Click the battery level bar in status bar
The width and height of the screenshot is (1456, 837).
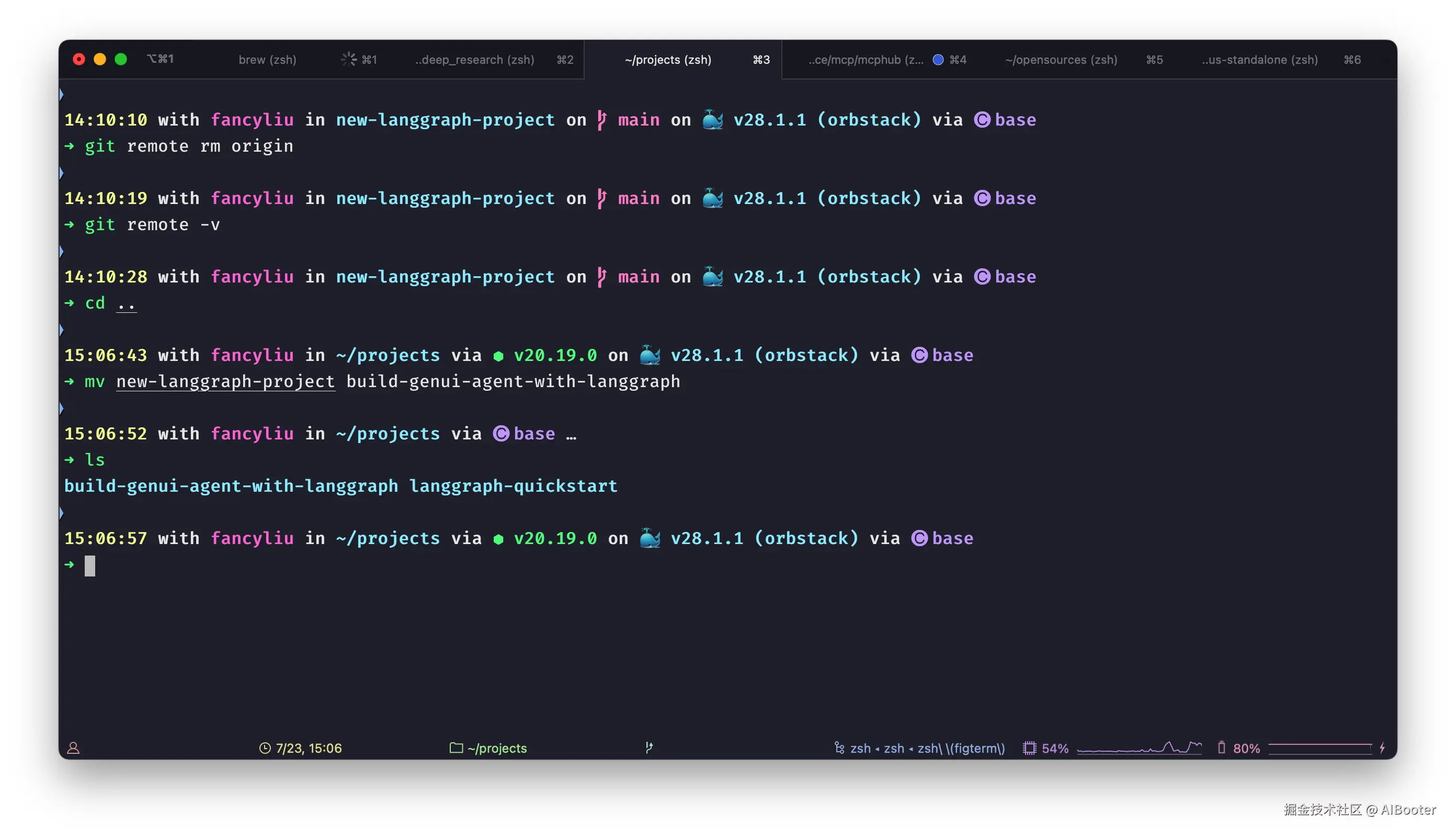pos(1321,748)
